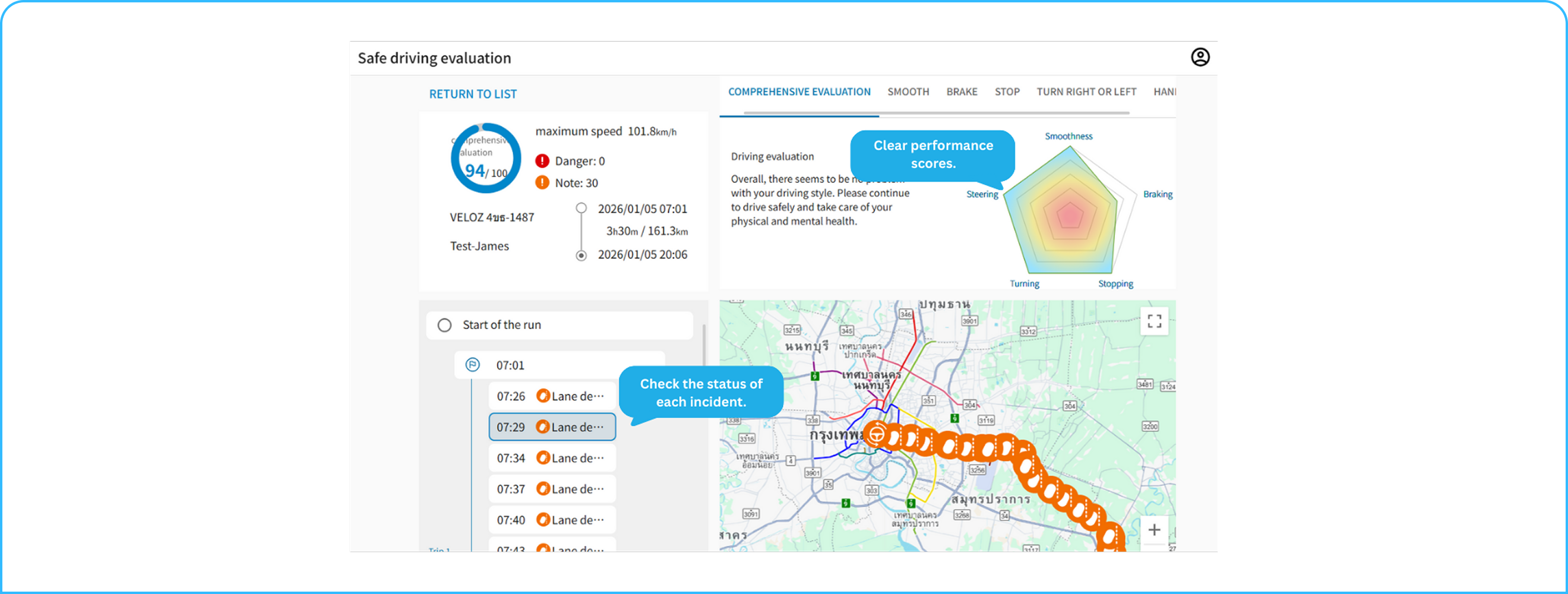Viewport: 1568px width, 594px height.
Task: Select trip start time 2026/01/05 07:01 marker
Action: [x=581, y=208]
